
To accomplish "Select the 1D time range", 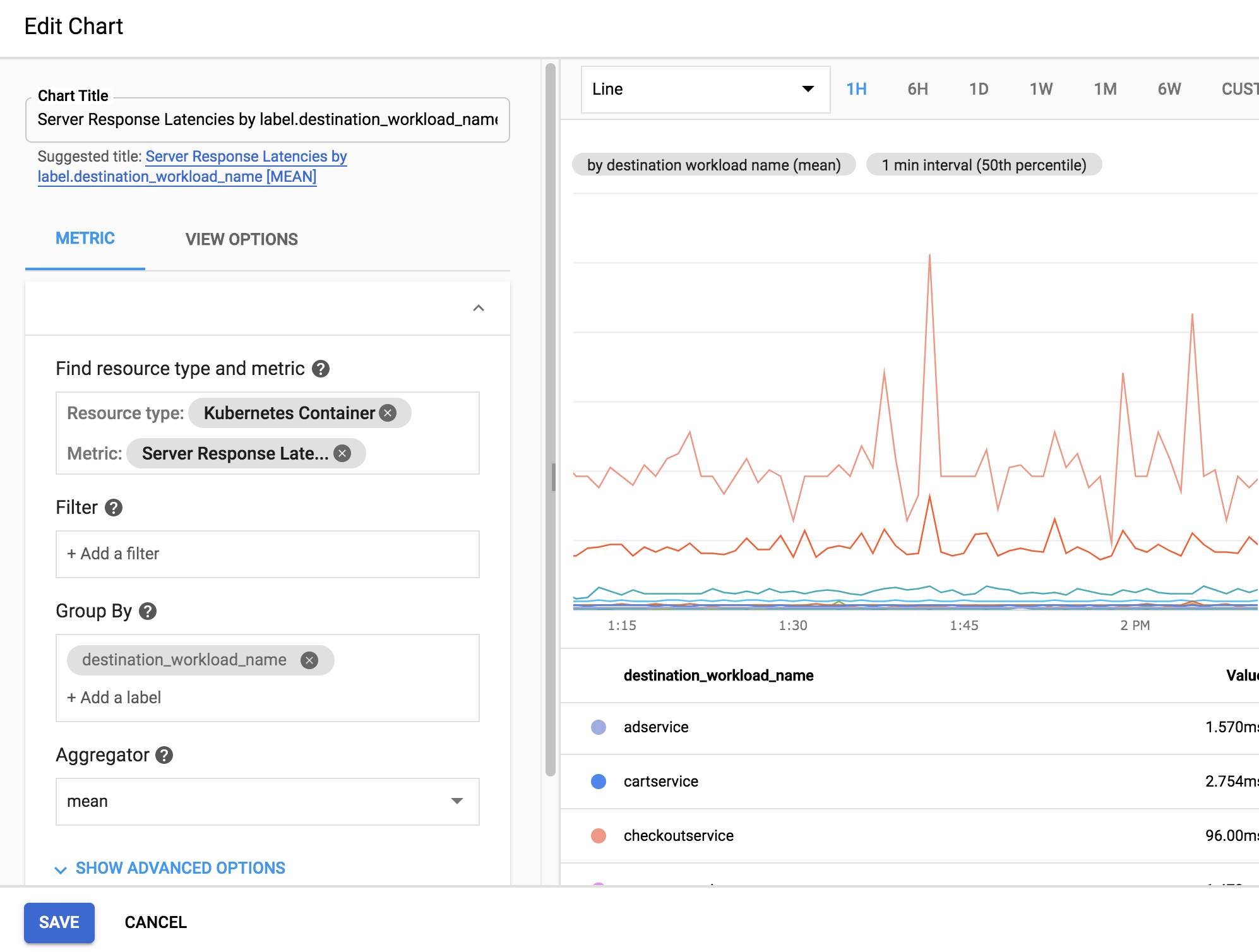I will click(x=979, y=89).
